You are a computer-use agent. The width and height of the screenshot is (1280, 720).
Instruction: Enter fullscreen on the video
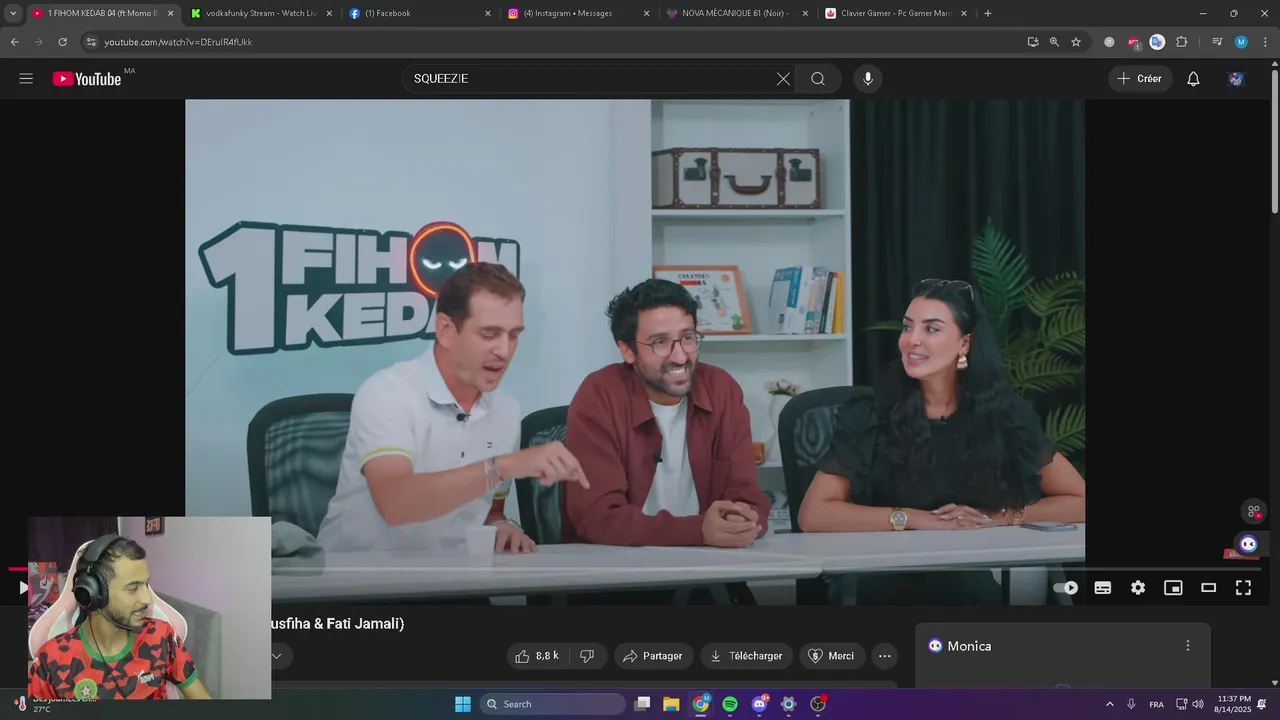coord(1243,588)
